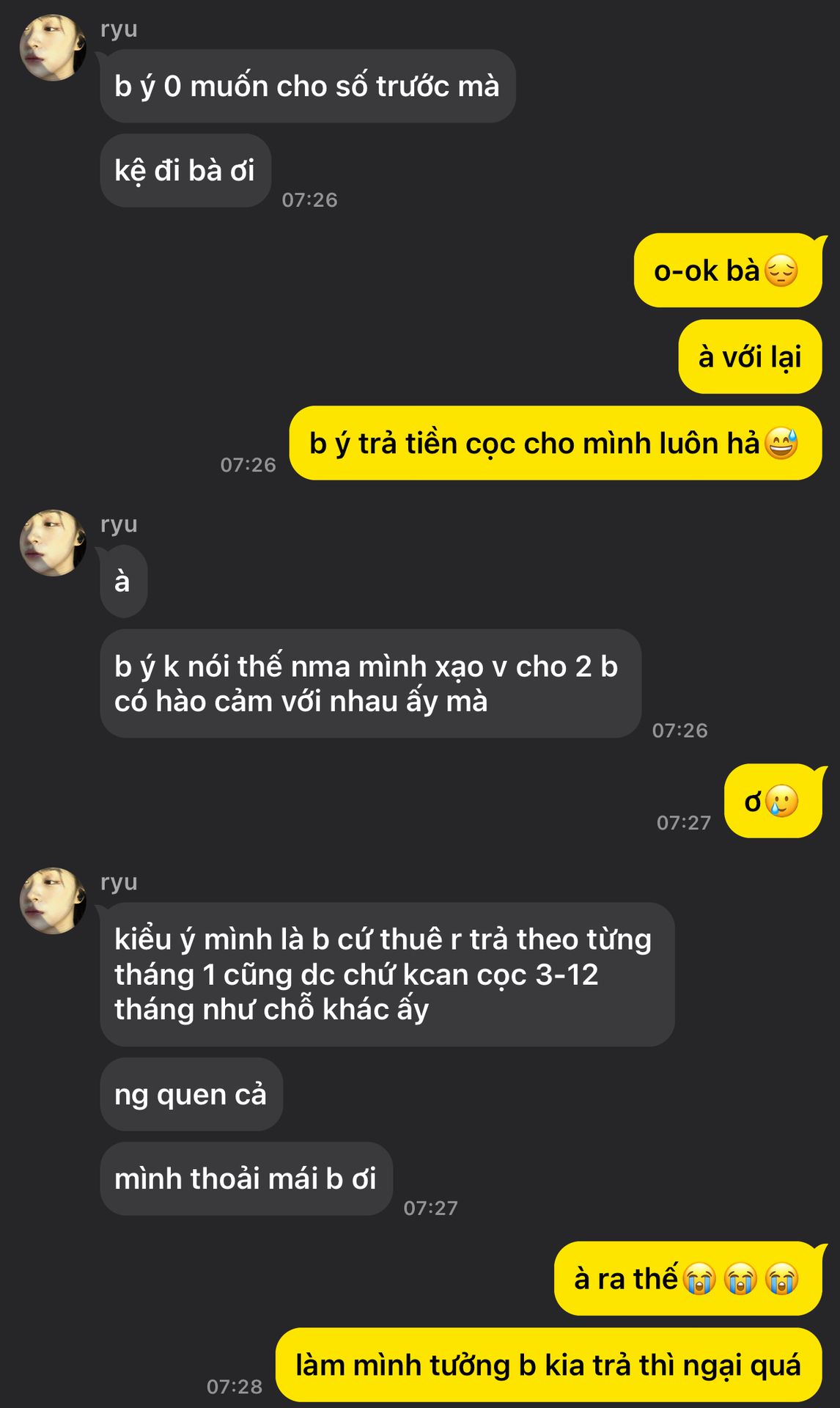Select the 'à với lại' bubble
This screenshot has width=840, height=1408.
pos(750,356)
